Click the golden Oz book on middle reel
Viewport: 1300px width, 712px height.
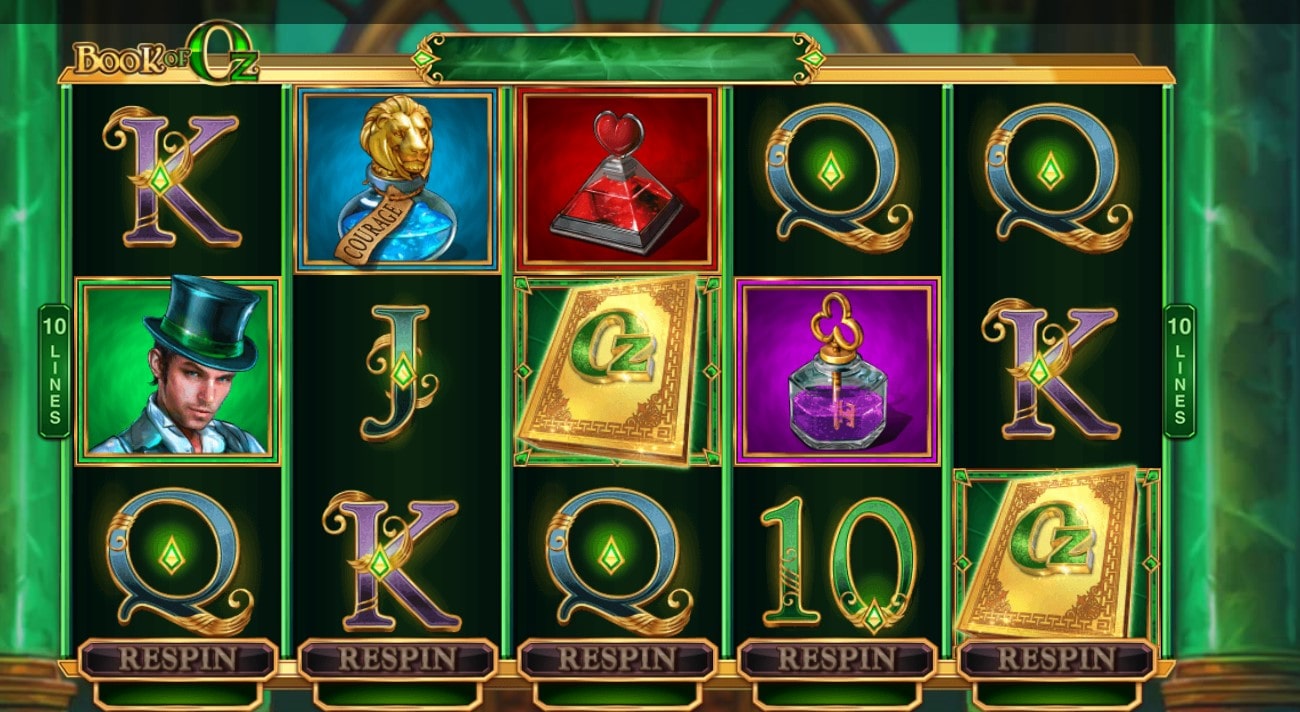pyautogui.click(x=617, y=371)
